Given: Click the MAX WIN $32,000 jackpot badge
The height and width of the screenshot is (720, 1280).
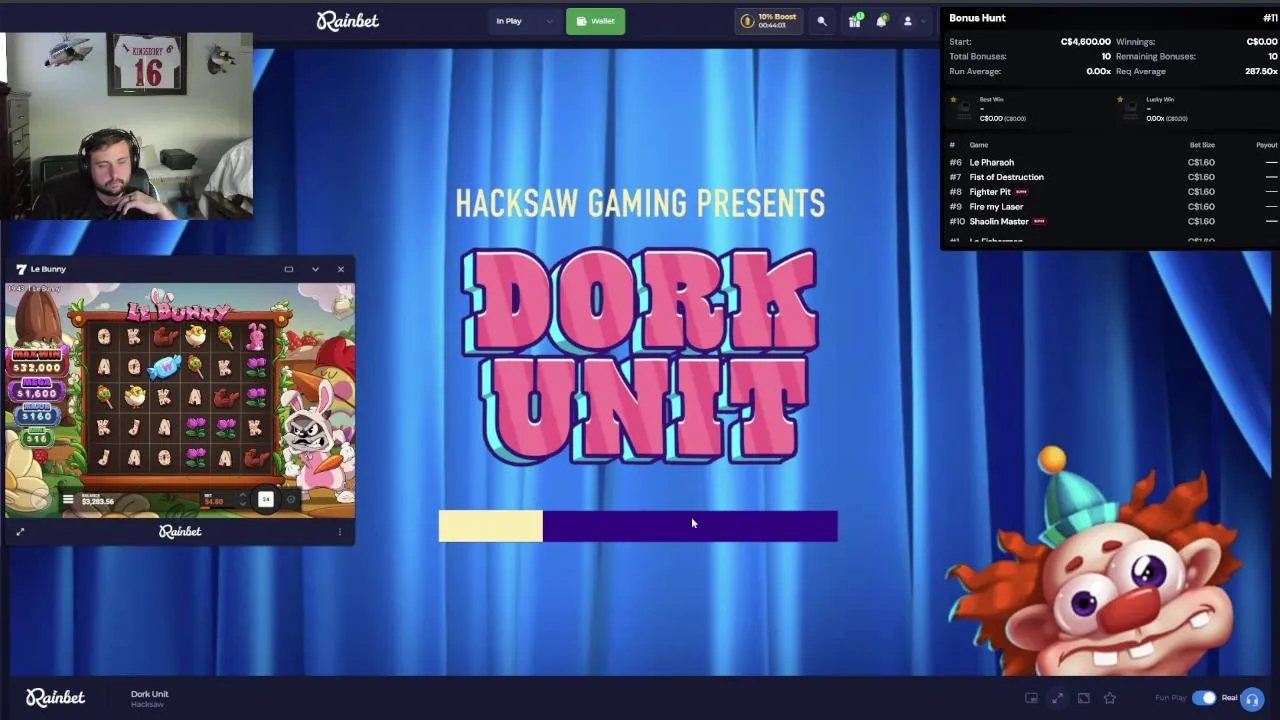Looking at the screenshot, I should coord(37,362).
